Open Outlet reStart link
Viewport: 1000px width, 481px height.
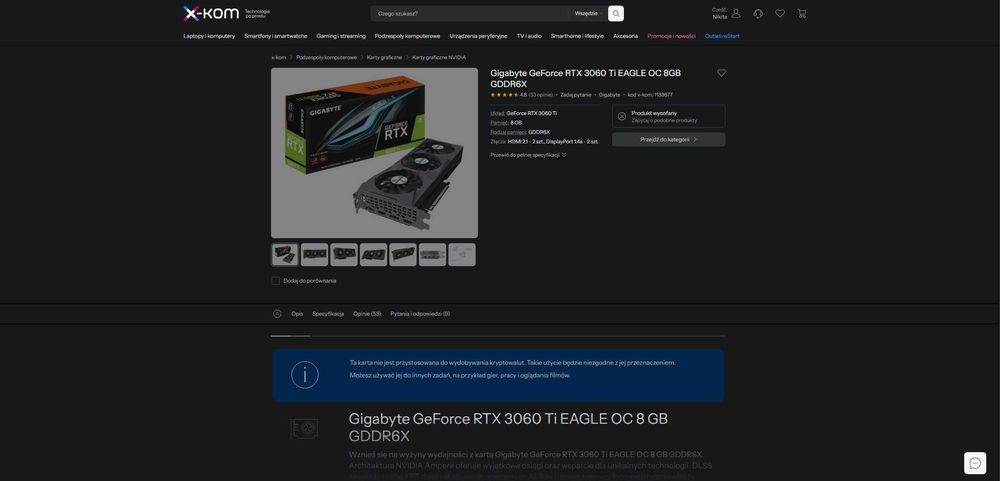(x=722, y=36)
